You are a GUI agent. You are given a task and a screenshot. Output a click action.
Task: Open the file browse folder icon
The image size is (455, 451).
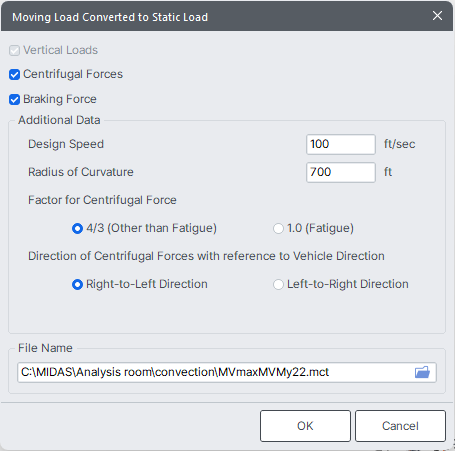pos(422,372)
